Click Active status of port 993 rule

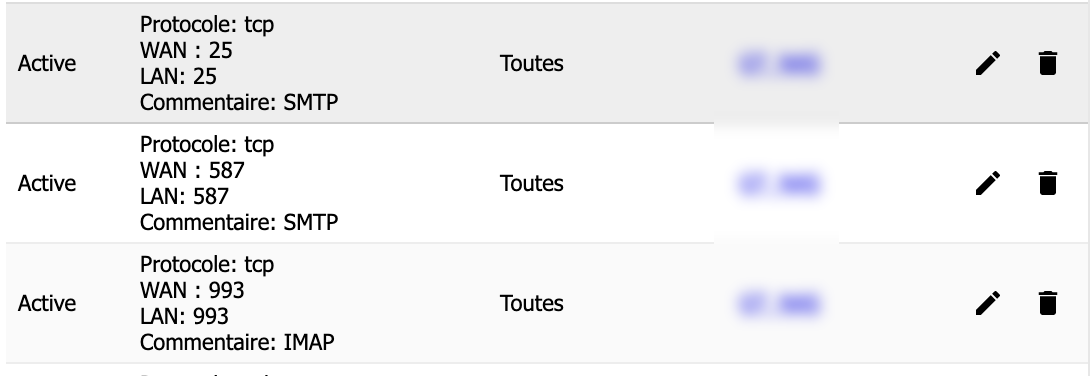tap(47, 304)
